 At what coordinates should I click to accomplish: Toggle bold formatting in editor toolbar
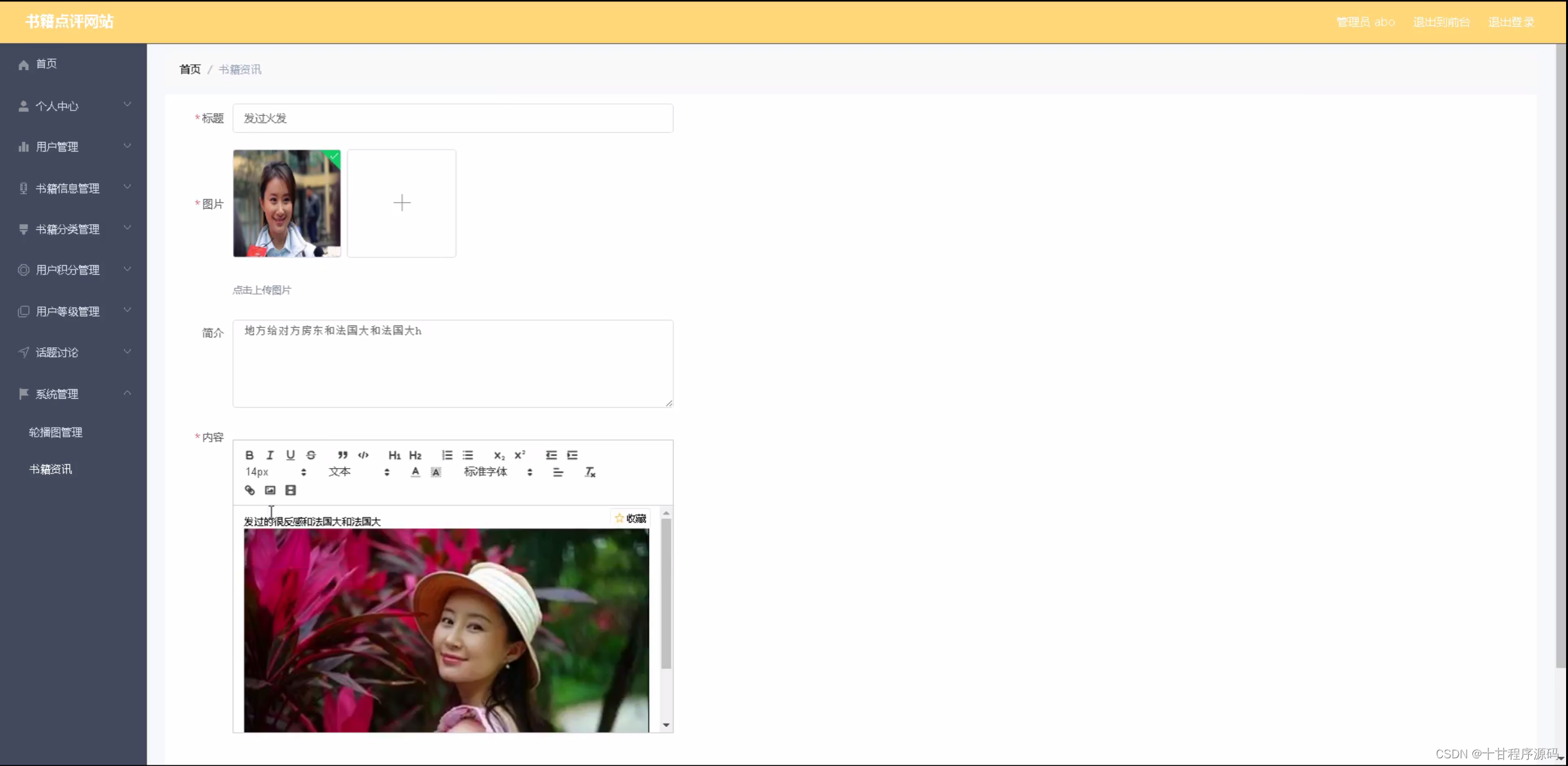(249, 455)
